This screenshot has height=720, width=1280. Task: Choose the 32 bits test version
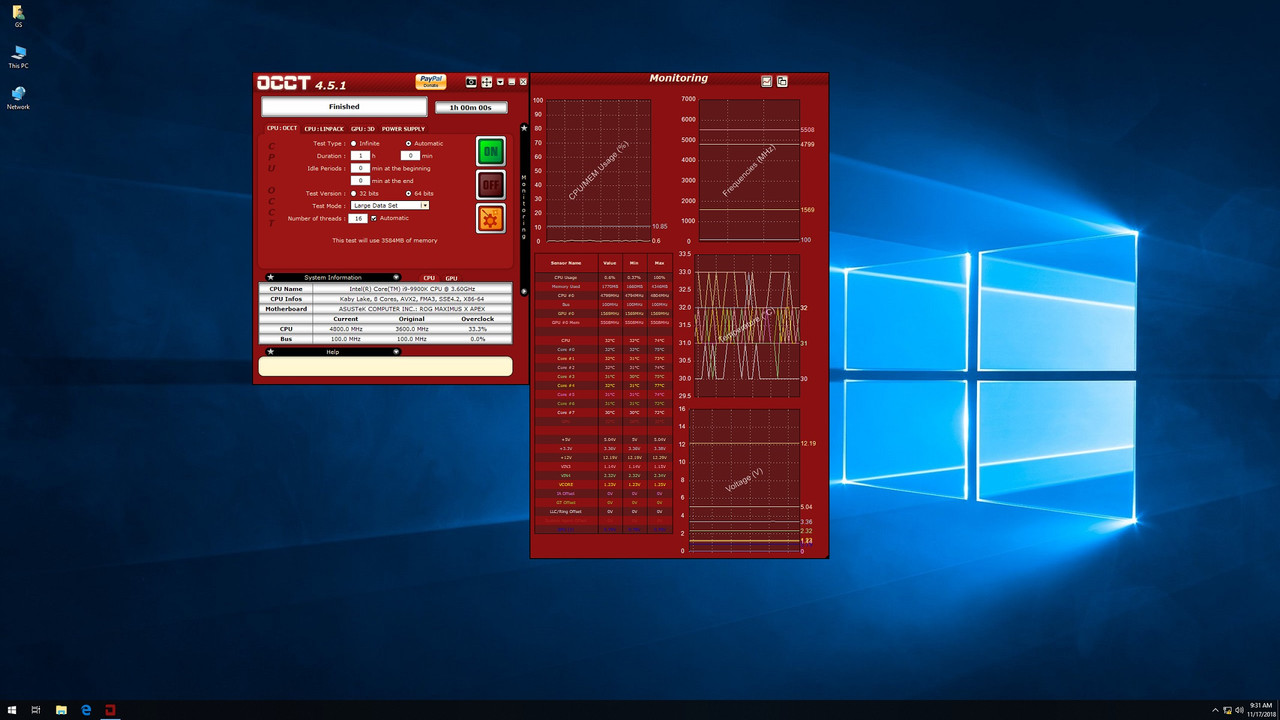click(x=353, y=193)
